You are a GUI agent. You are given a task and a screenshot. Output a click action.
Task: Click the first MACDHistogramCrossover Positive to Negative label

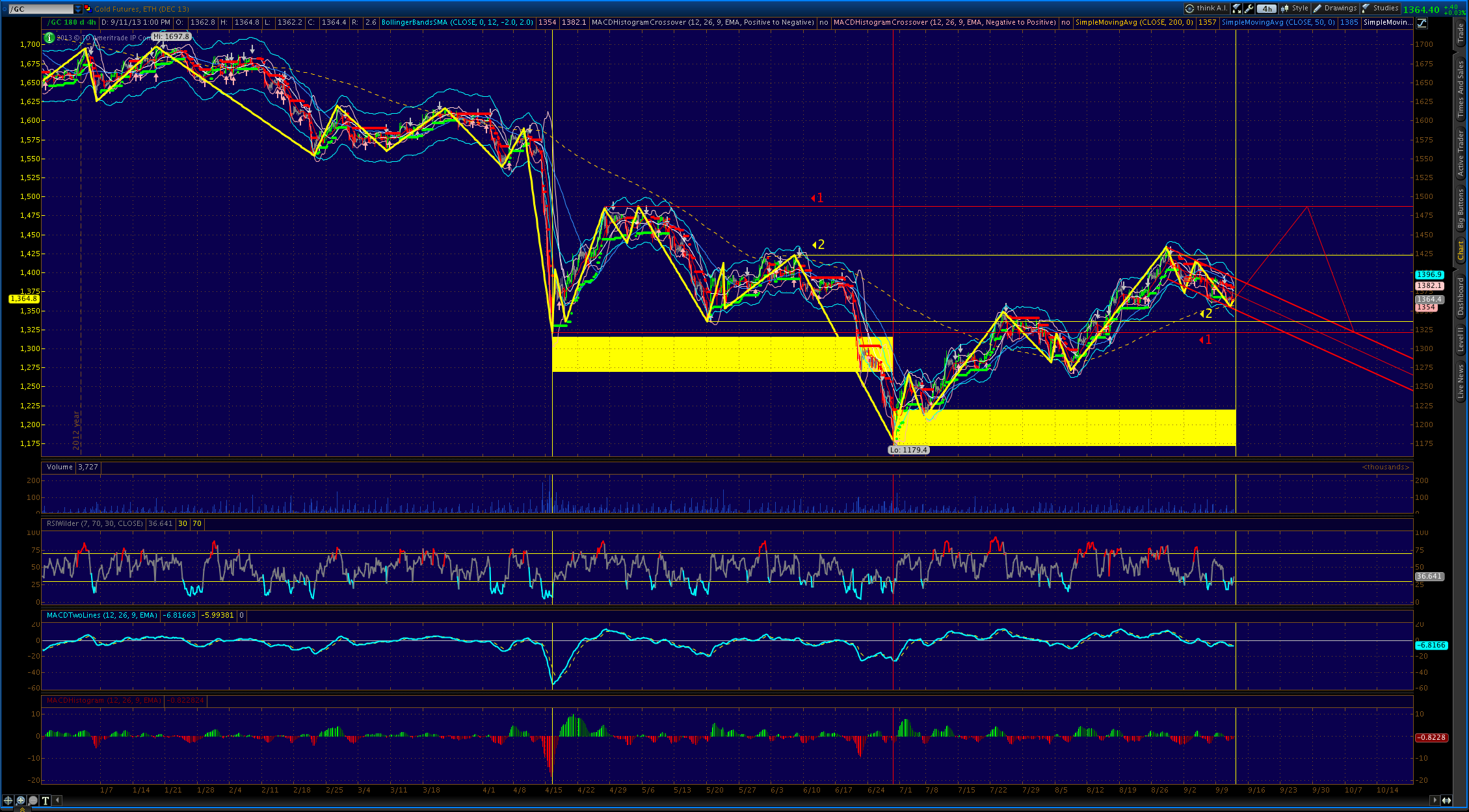pos(702,23)
